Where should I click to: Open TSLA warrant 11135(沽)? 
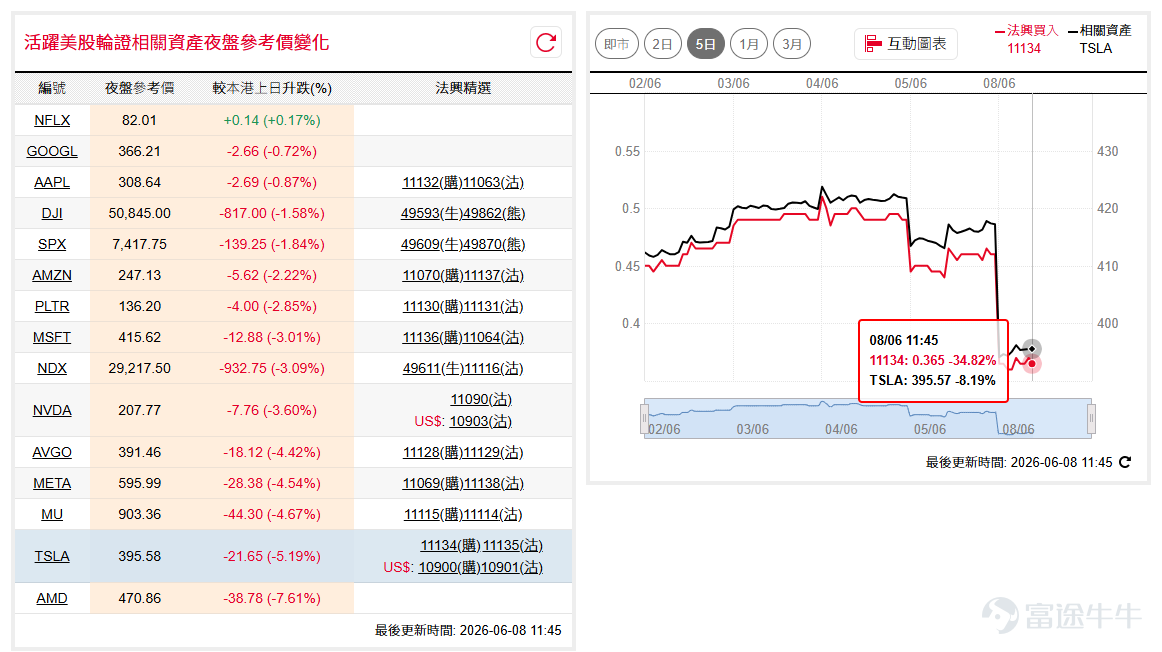(513, 546)
